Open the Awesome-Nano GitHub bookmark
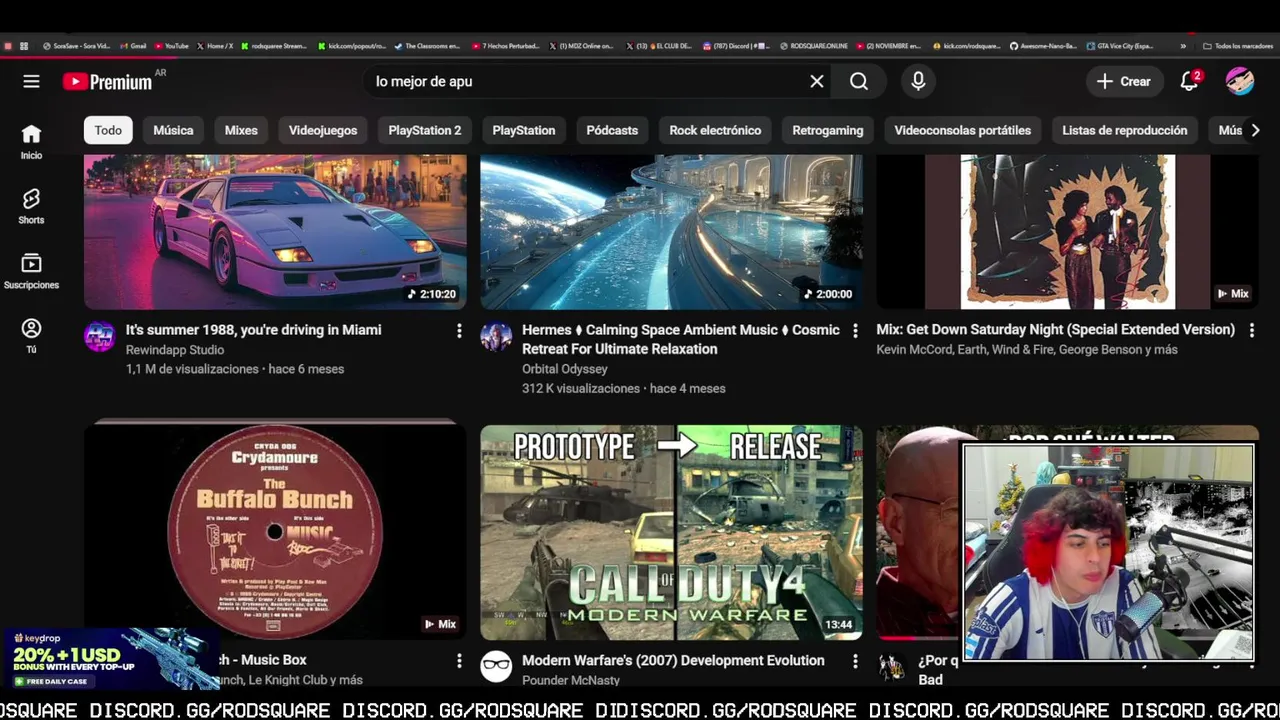1280x720 pixels. 1044,46
